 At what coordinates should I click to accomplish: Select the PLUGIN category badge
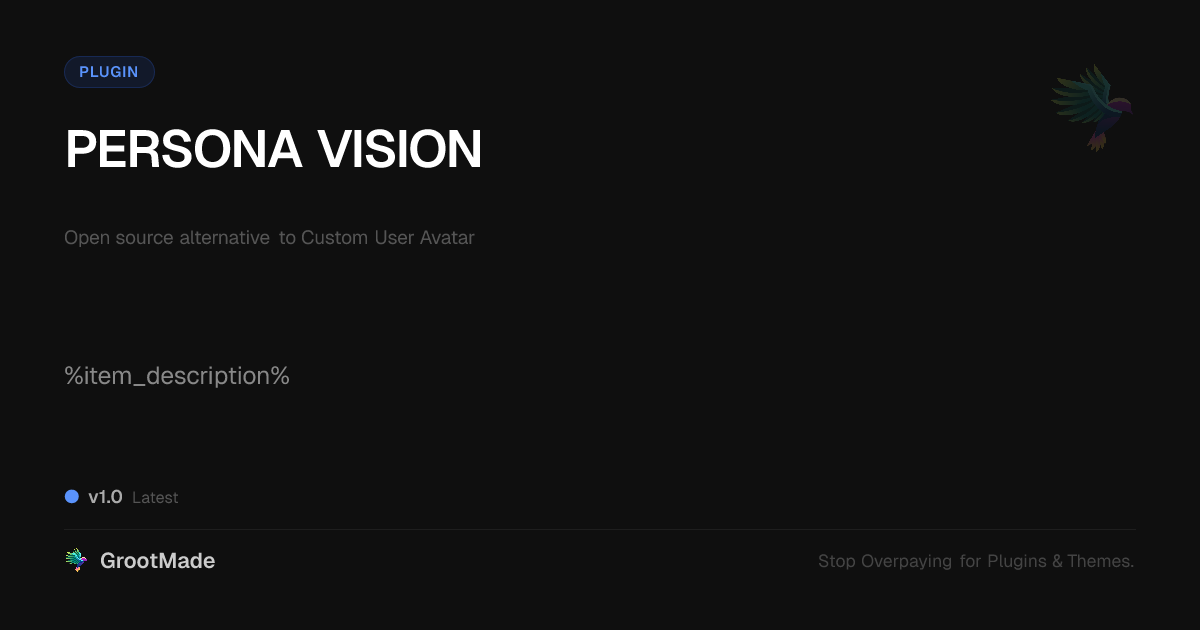109,72
